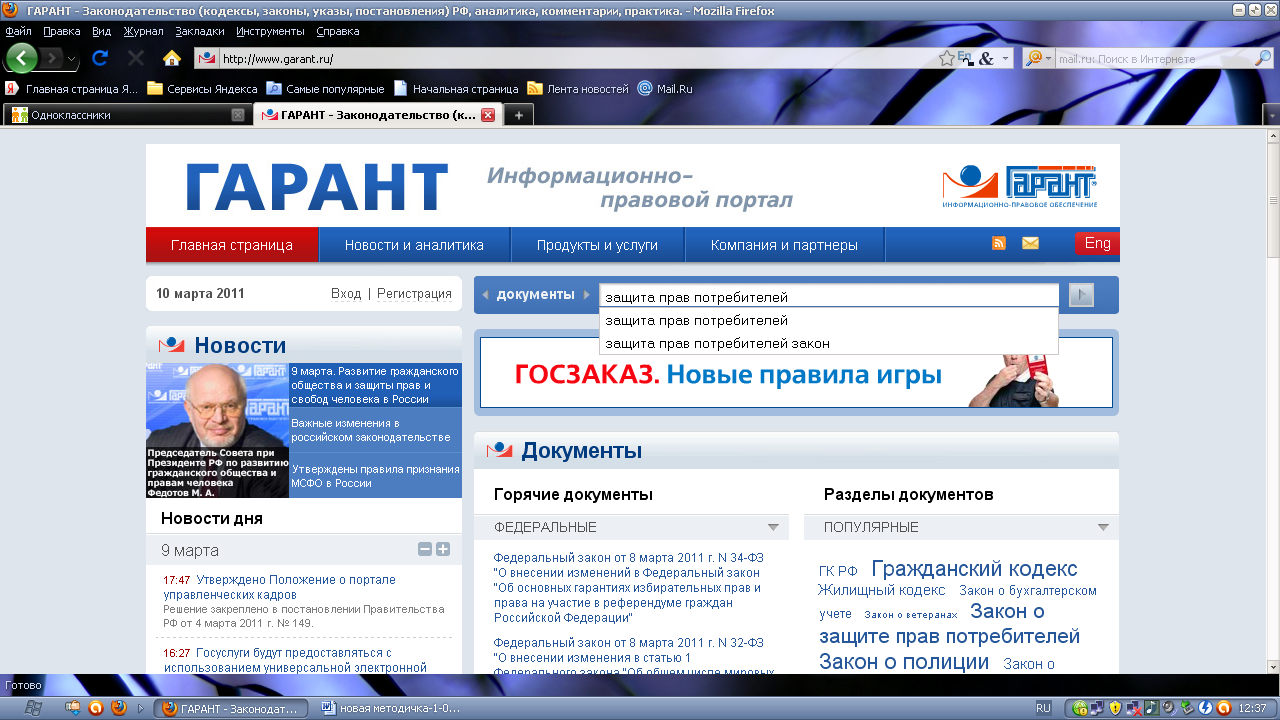Open Жилищный кодекс link
Image resolution: width=1280 pixels, height=720 pixels.
[881, 590]
